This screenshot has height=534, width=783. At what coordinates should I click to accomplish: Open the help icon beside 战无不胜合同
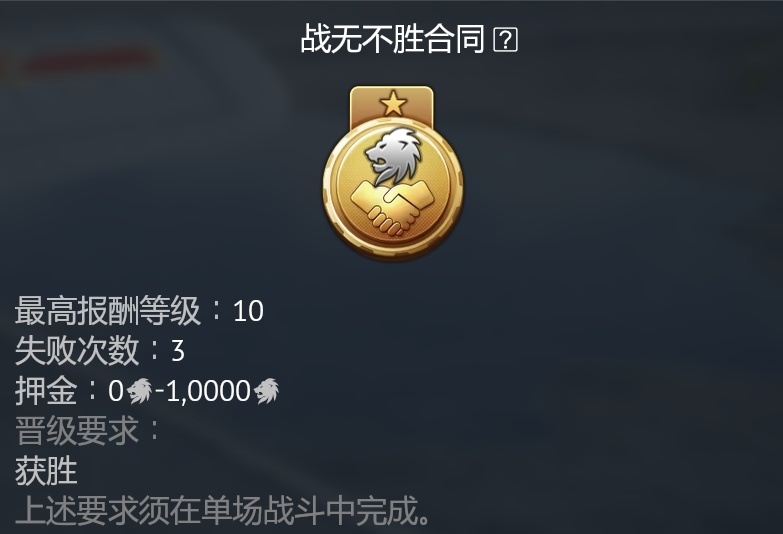pyautogui.click(x=505, y=40)
